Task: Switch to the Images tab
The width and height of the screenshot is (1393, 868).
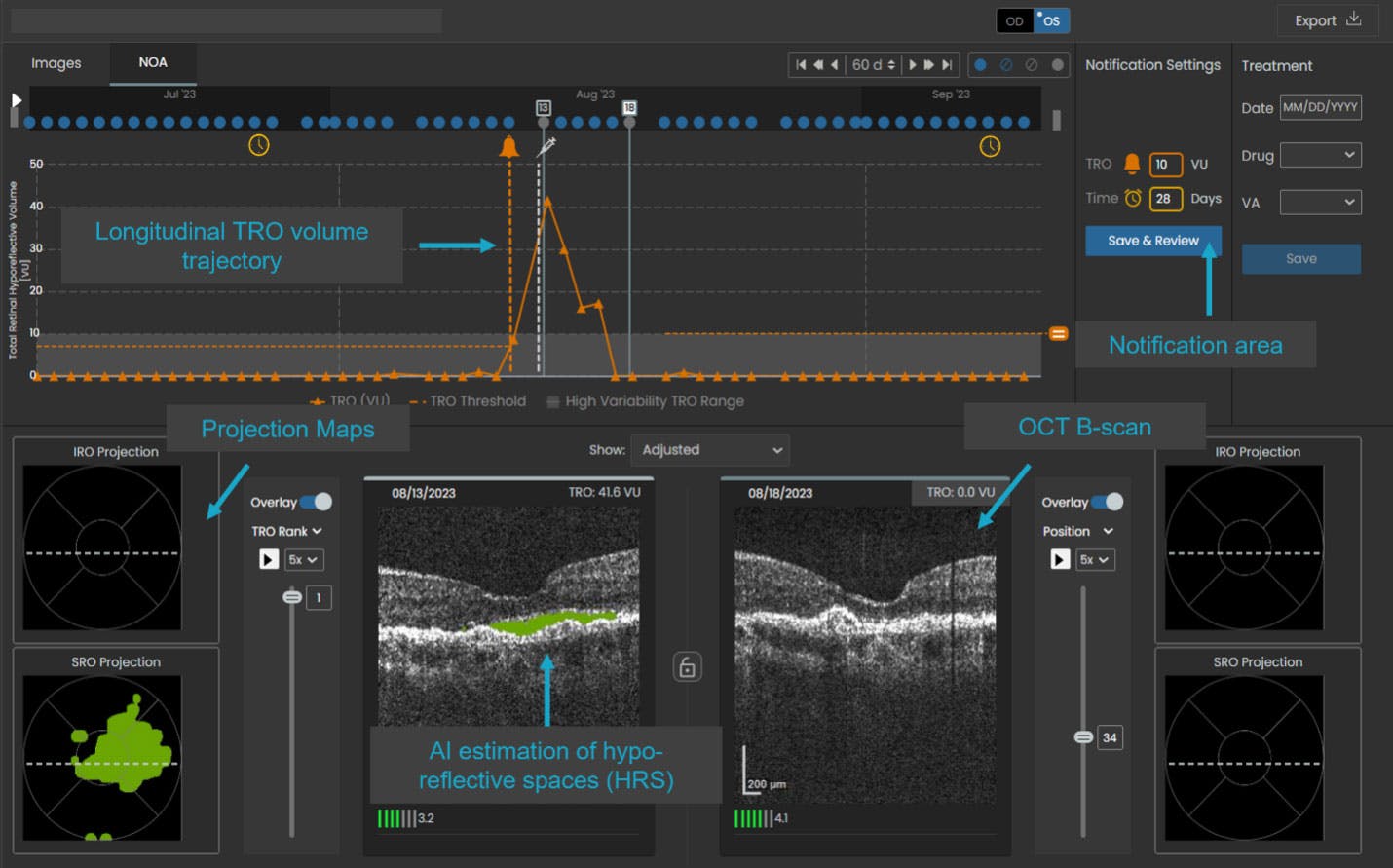Action: (56, 62)
